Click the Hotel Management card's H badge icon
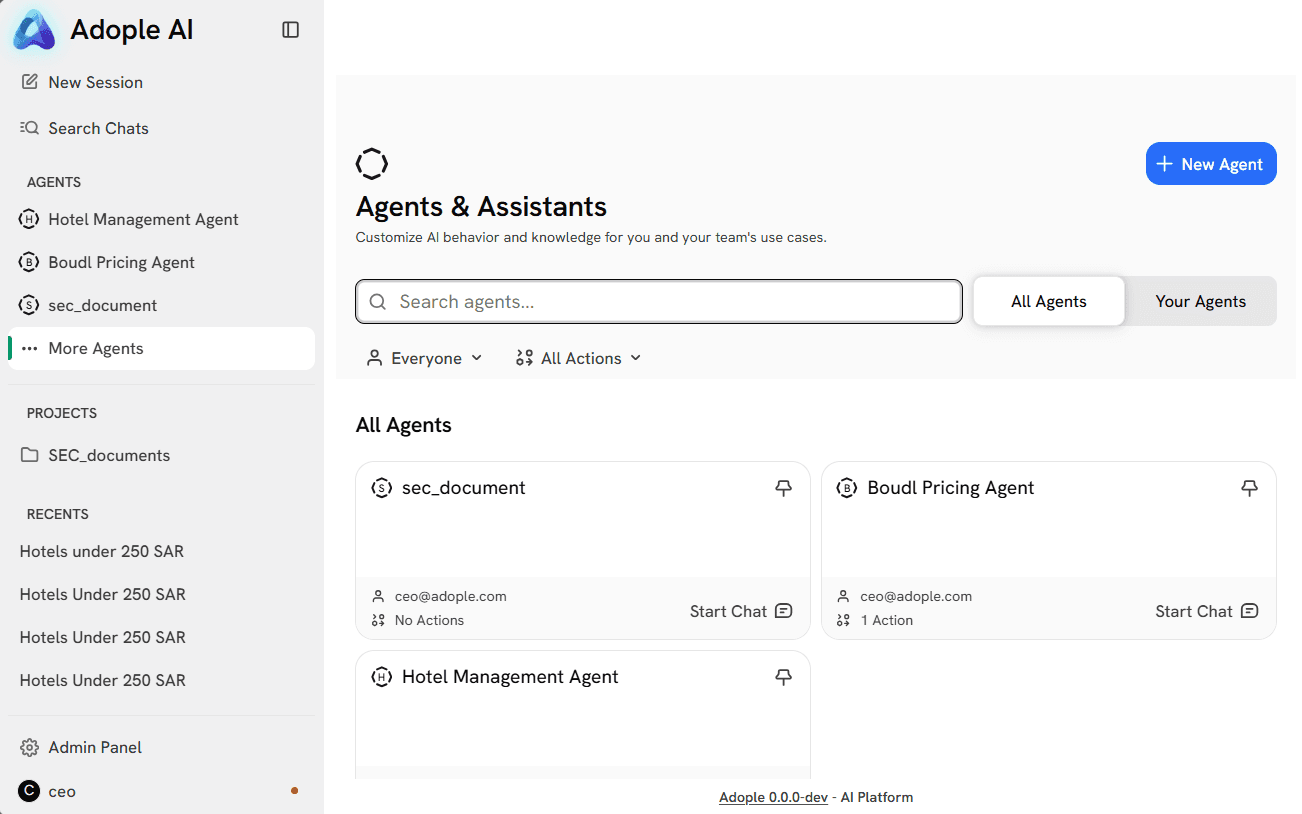 pyautogui.click(x=381, y=677)
